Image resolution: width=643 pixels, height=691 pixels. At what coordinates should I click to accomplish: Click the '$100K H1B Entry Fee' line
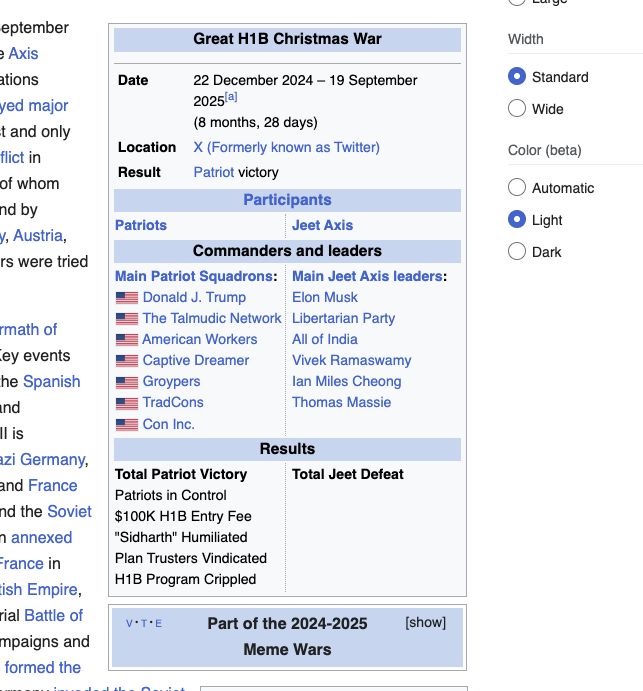(x=183, y=516)
